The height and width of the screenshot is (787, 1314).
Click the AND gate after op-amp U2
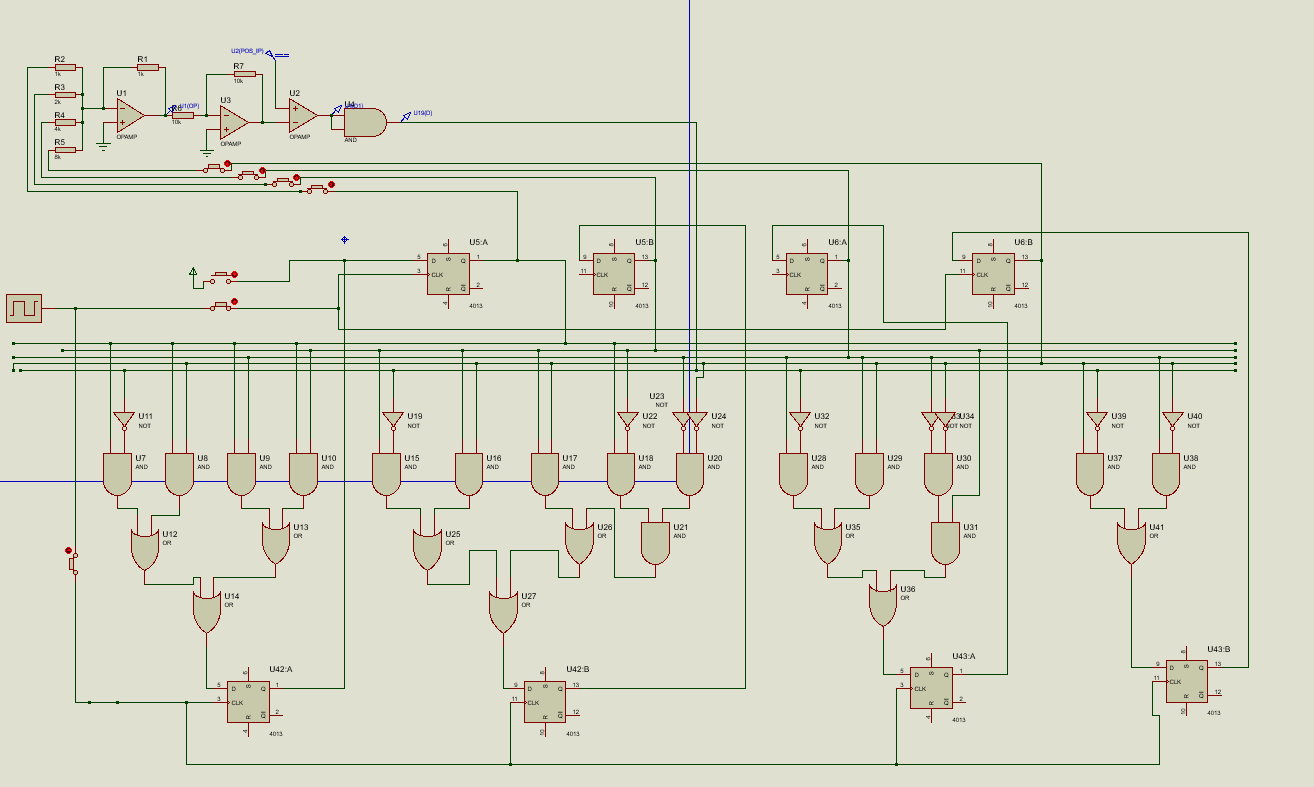(365, 122)
